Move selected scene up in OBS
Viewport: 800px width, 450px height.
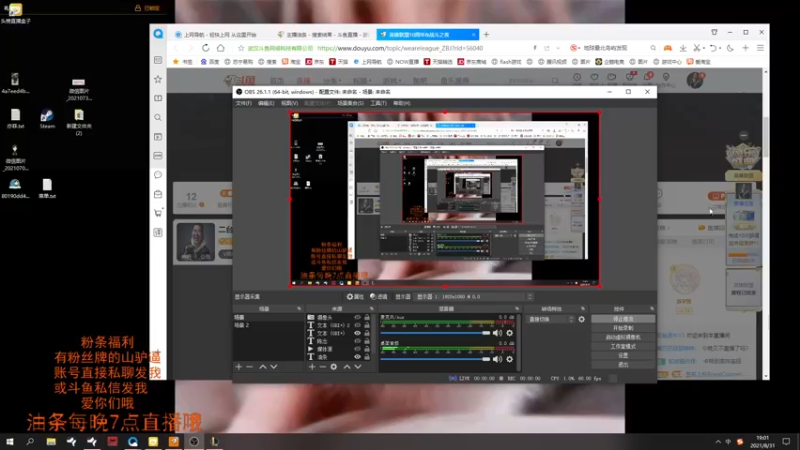click(x=263, y=367)
